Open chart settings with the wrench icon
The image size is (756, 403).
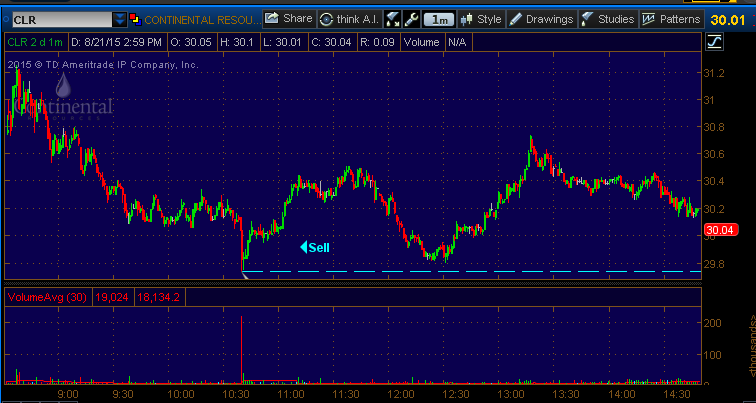[411, 18]
